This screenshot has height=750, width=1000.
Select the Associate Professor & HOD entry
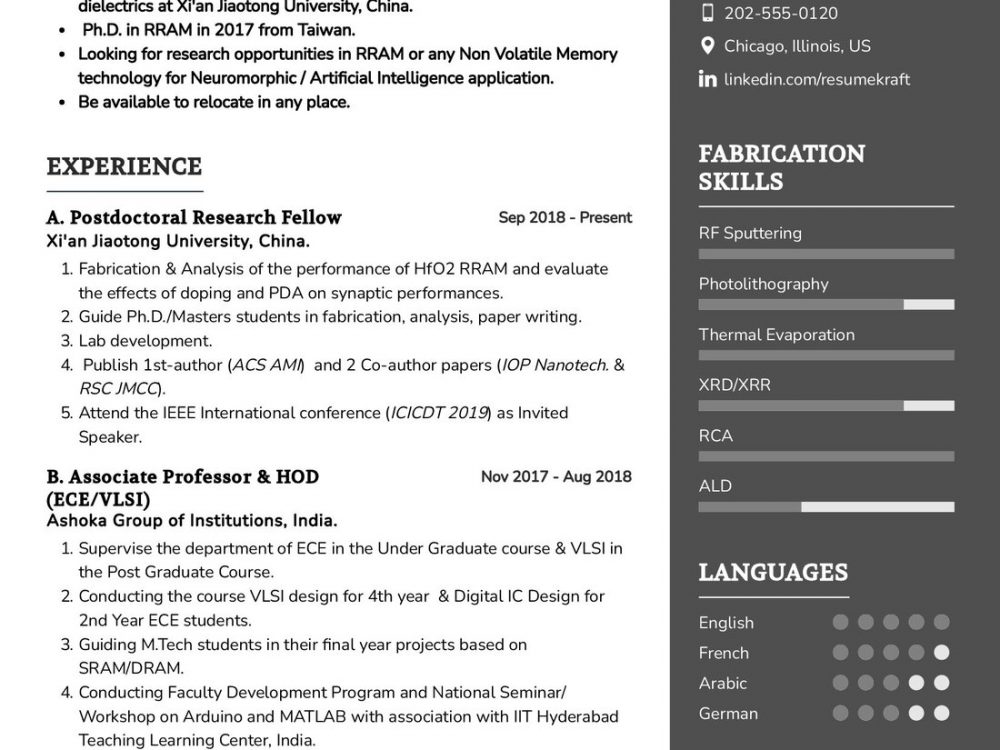183,477
